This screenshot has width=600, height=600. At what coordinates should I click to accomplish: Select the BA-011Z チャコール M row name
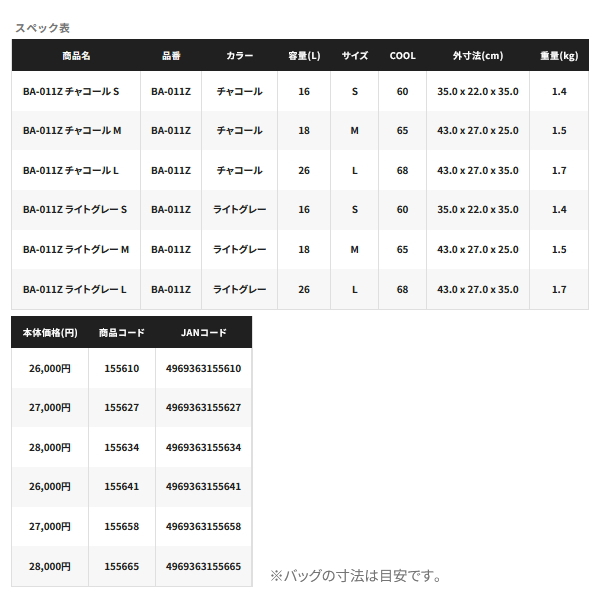(72, 131)
